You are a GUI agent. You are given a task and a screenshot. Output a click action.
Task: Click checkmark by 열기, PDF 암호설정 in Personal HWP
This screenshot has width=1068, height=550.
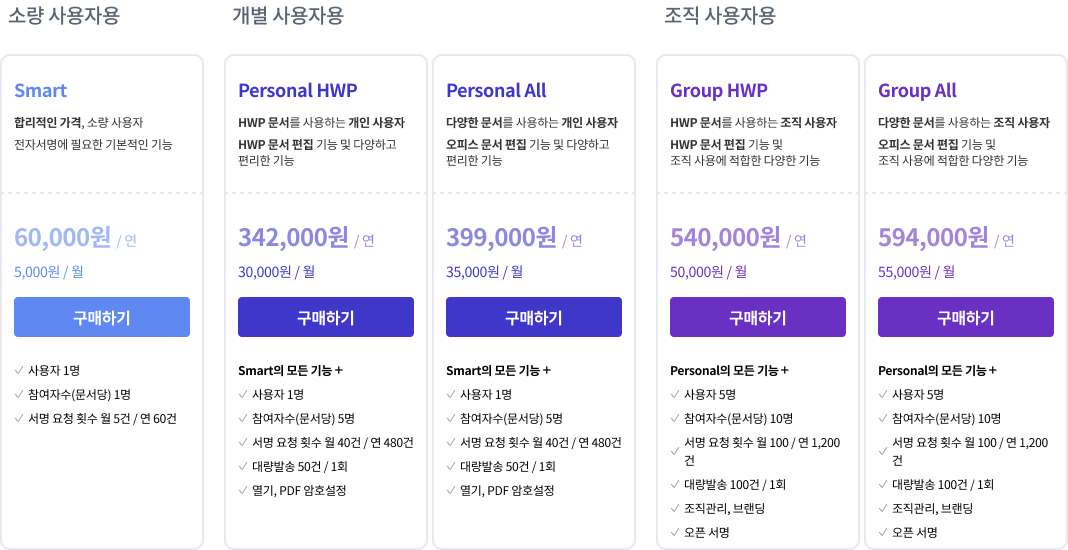pos(243,491)
